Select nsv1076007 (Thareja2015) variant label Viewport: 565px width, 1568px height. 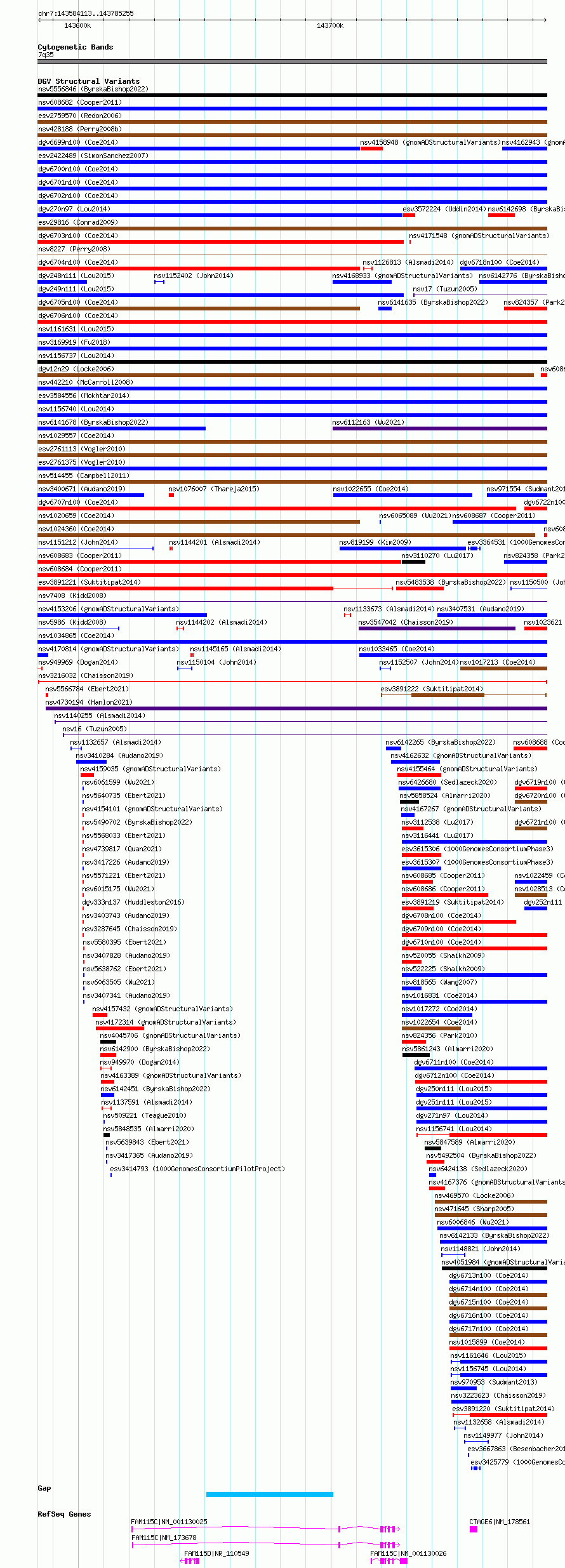pos(214,489)
